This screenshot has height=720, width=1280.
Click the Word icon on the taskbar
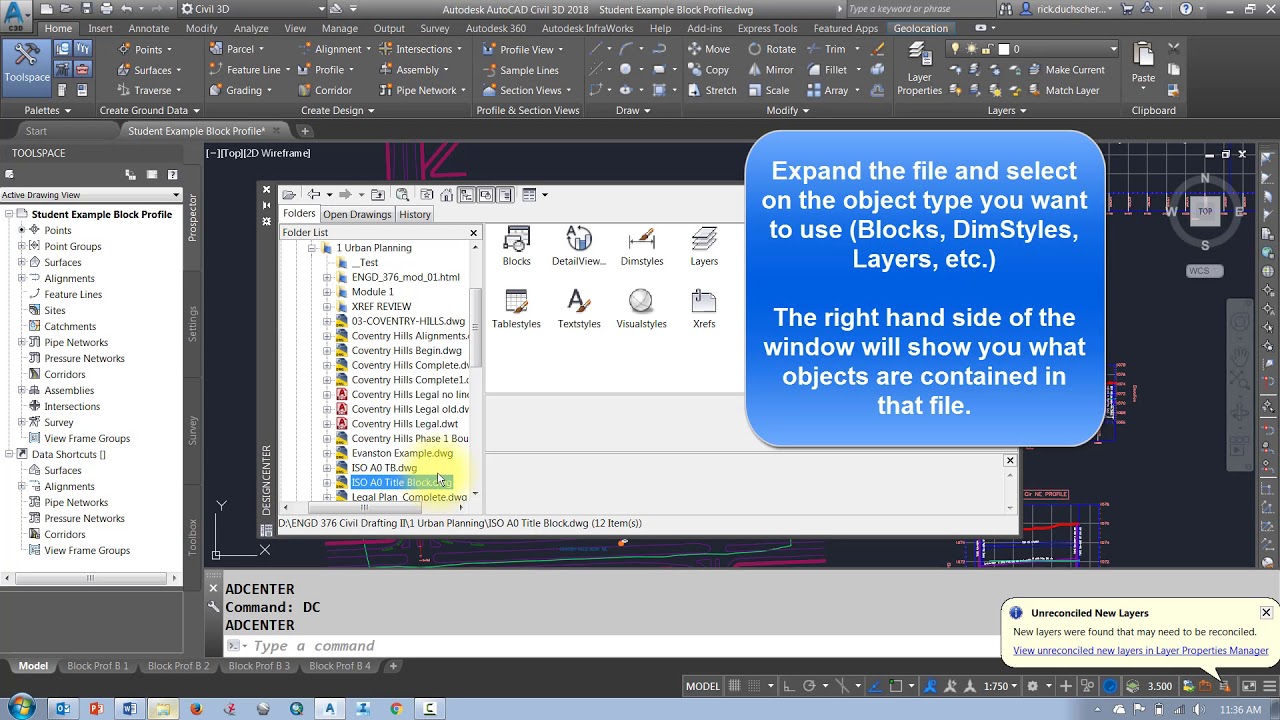click(129, 709)
